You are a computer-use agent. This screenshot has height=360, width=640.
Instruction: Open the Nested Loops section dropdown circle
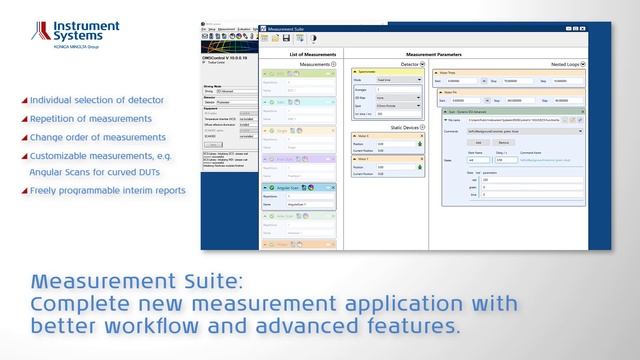[x=583, y=64]
